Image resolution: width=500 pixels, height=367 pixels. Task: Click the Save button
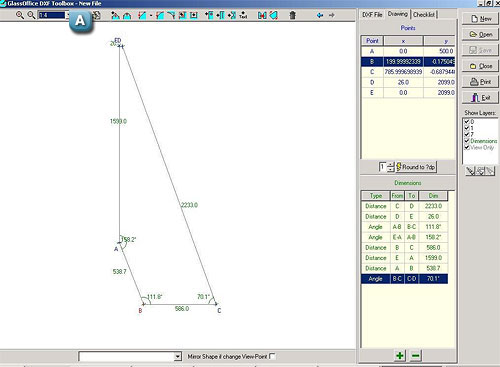(480, 50)
